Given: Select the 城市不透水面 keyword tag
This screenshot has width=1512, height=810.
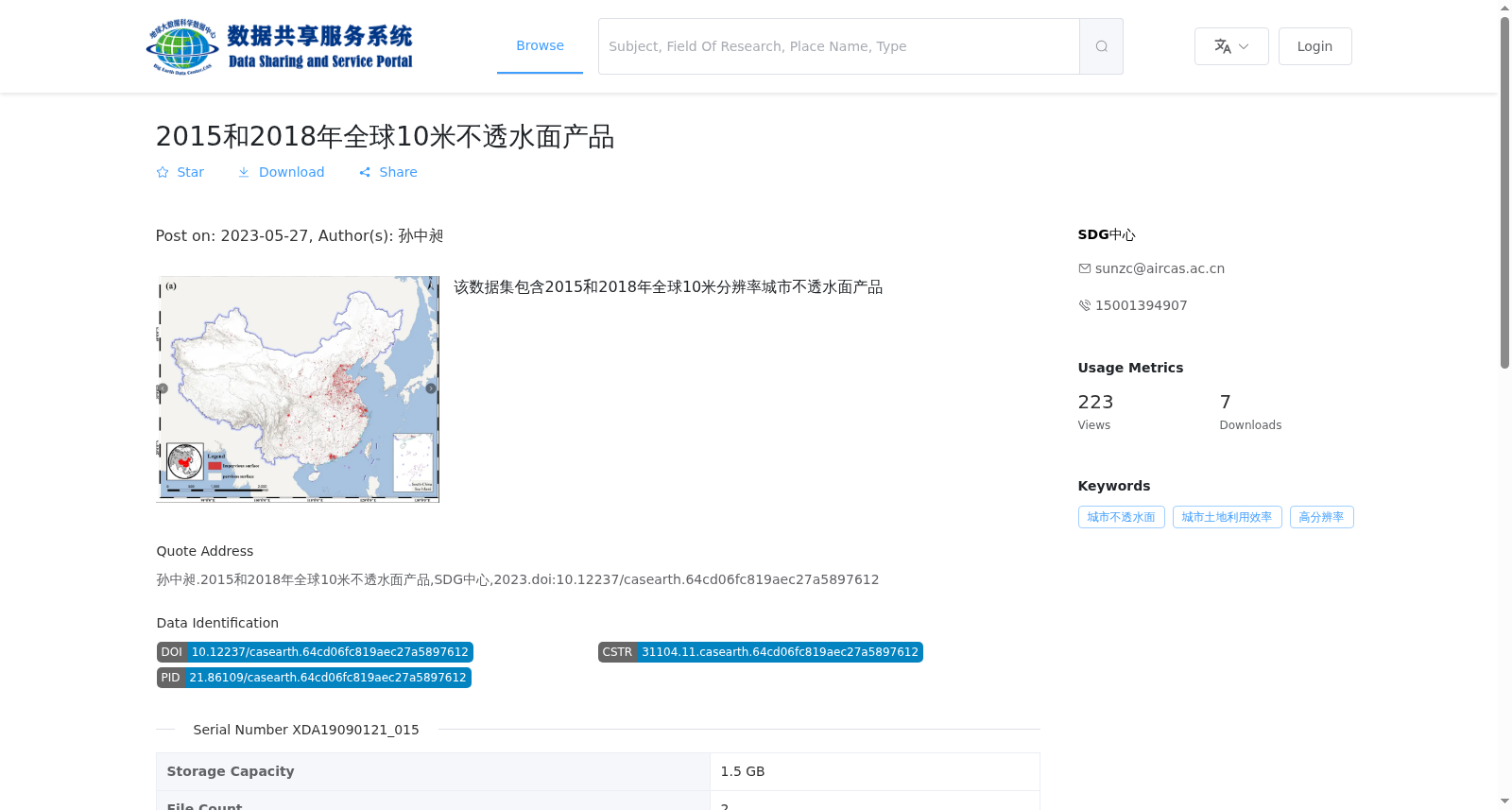Looking at the screenshot, I should [1121, 517].
